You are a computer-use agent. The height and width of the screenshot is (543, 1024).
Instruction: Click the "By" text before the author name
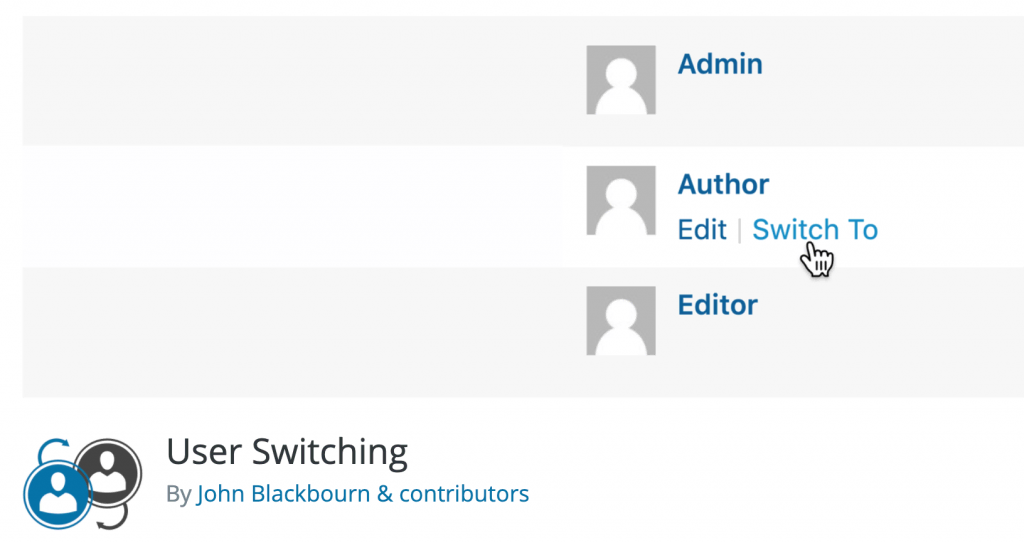tap(179, 493)
